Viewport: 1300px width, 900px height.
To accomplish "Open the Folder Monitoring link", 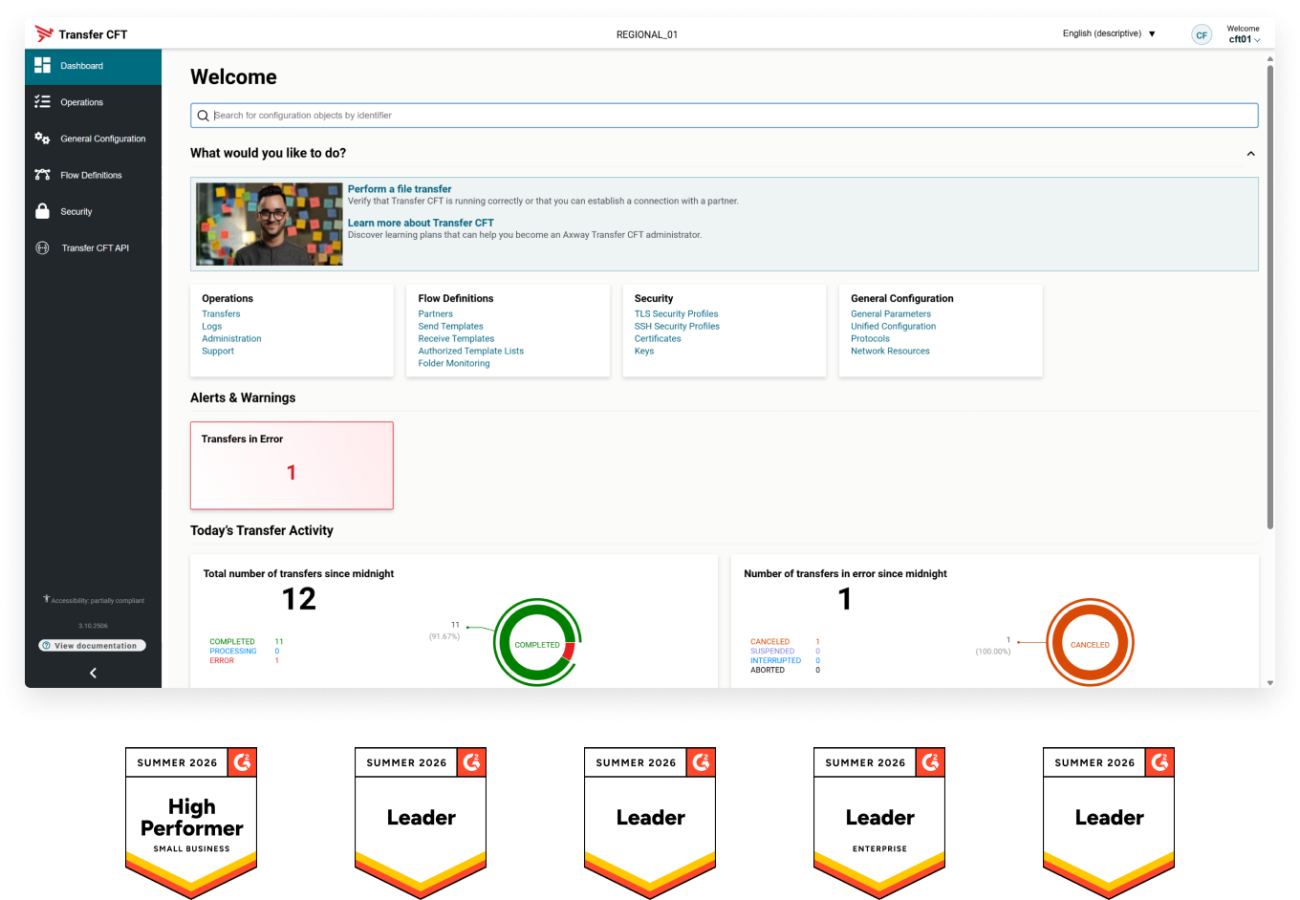I will tap(454, 363).
